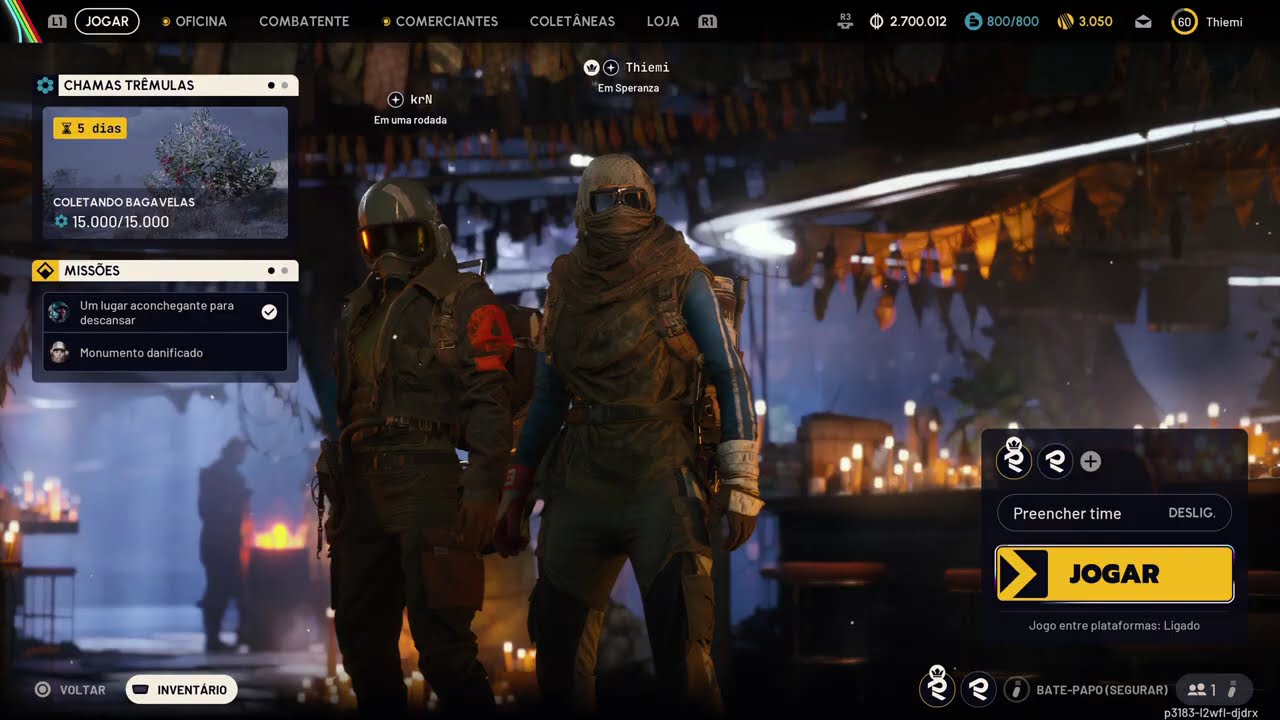1280x720 pixels.
Task: Select mission 'Um lugar aconchegante para descansar'
Action: tap(165, 312)
